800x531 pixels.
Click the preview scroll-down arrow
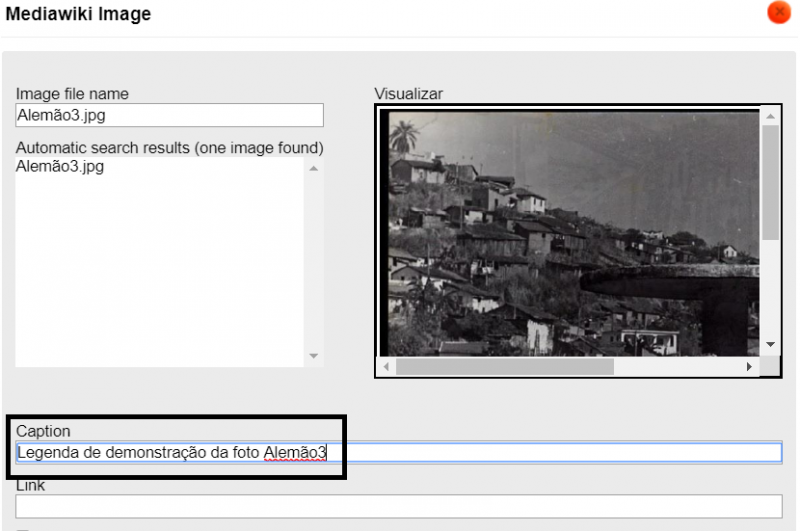pos(770,344)
